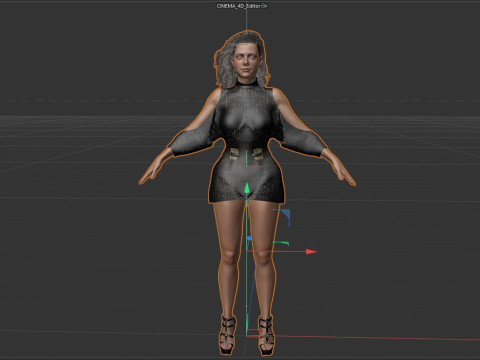Click the camera icon beside CINEMA_4D_Editor
Image resolution: width=480 pixels, height=360 pixels.
[x=264, y=6]
